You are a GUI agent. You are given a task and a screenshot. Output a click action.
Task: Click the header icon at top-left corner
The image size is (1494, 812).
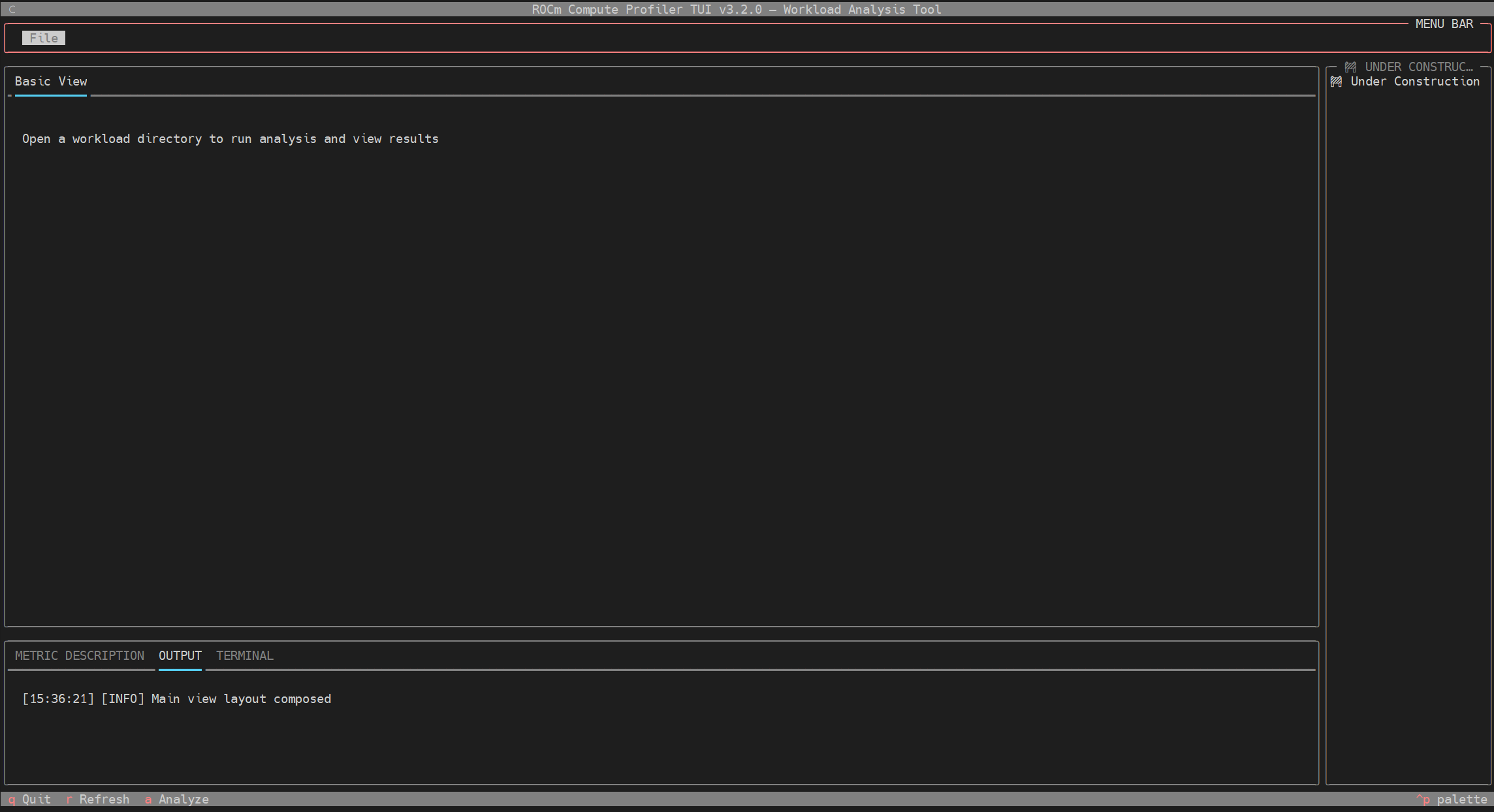coord(12,9)
